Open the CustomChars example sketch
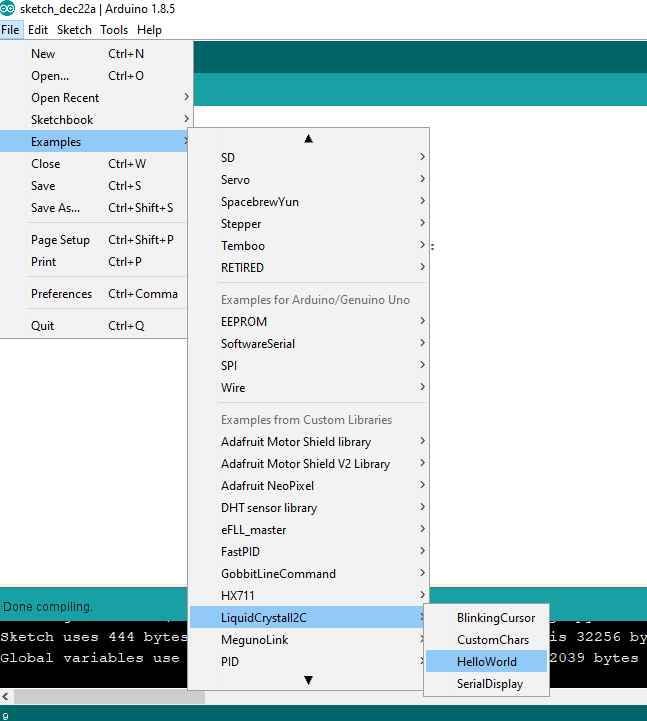 (x=487, y=640)
